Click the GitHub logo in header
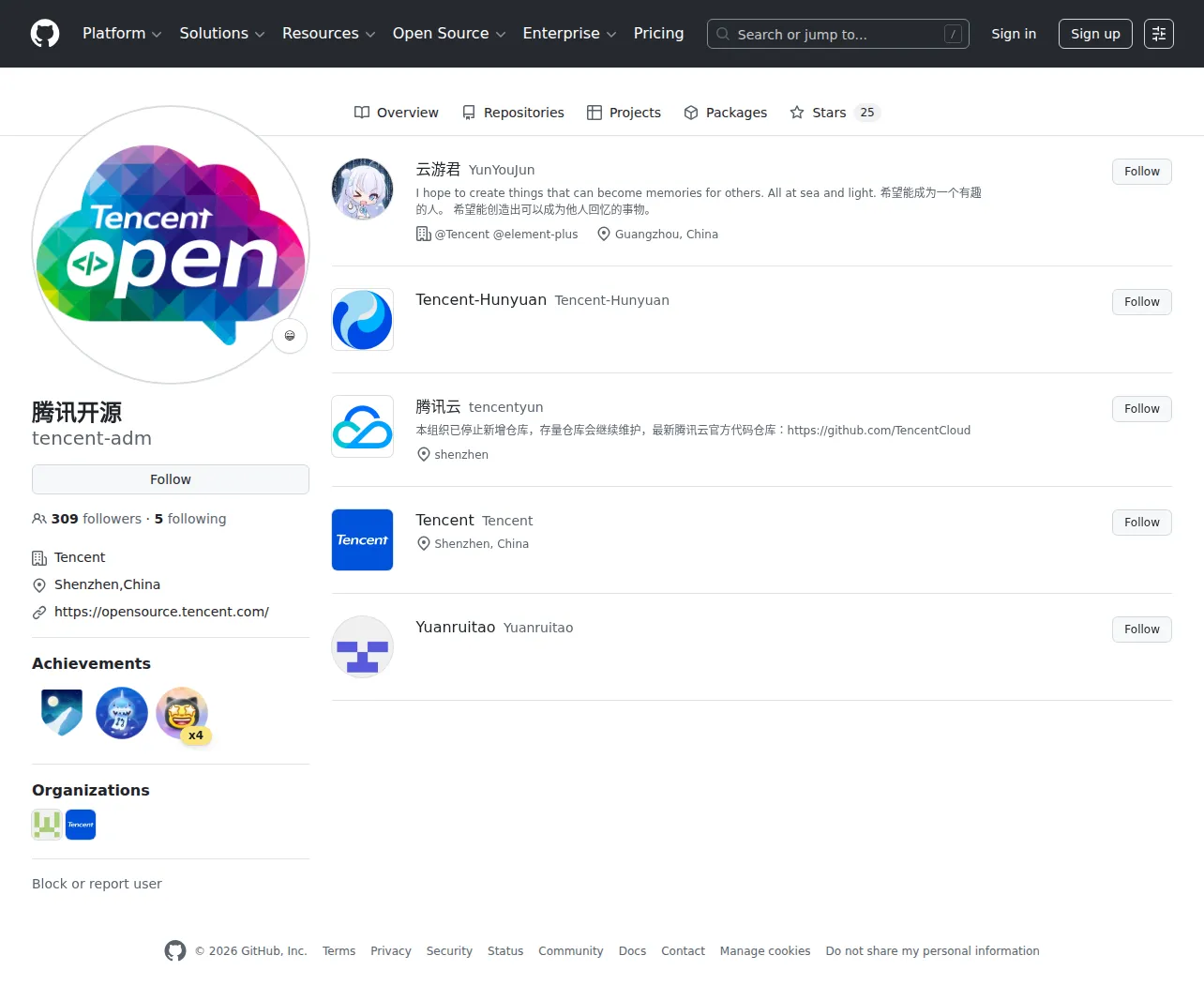The height and width of the screenshot is (1001, 1204). point(45,34)
